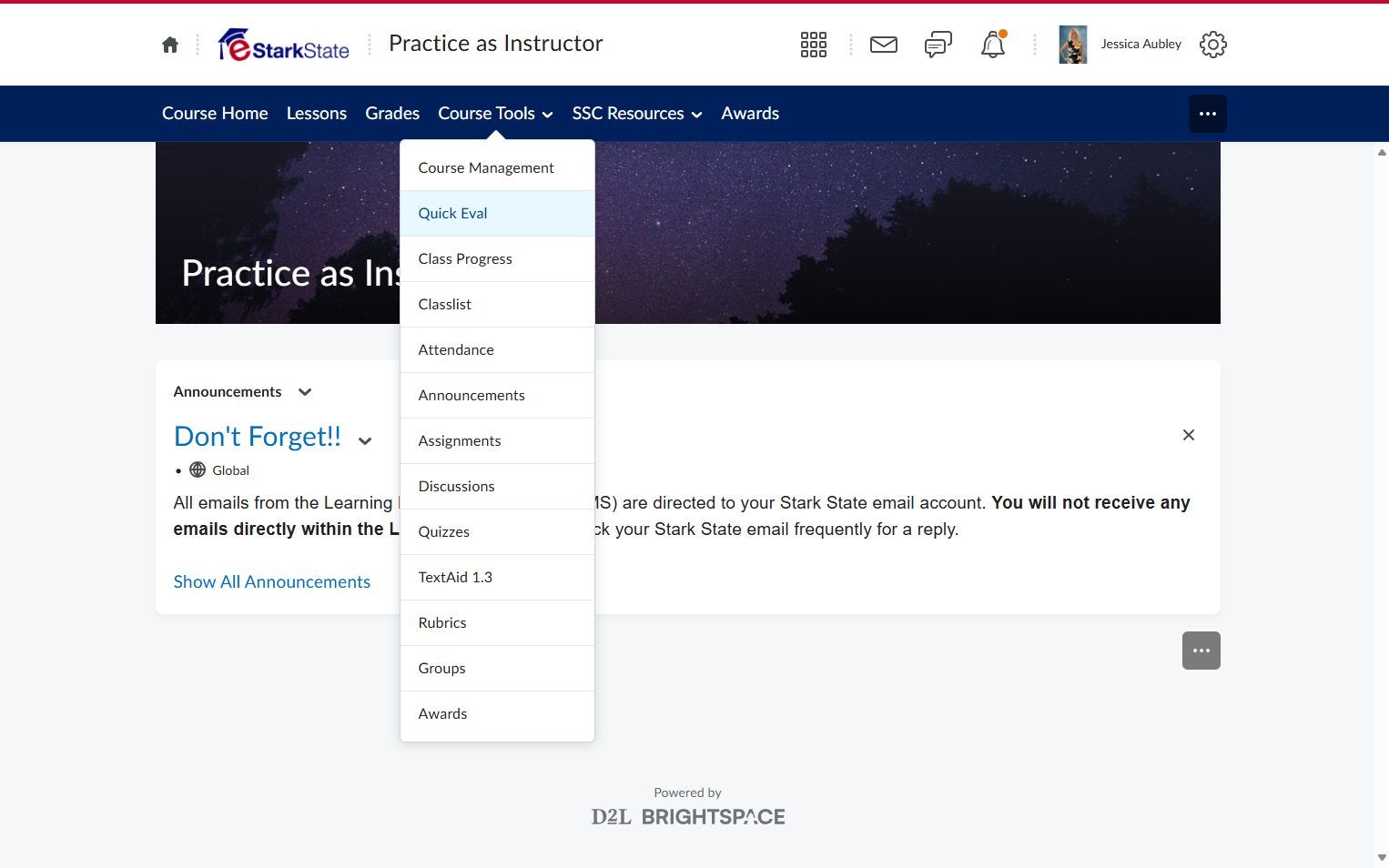This screenshot has height=868, width=1389.
Task: Click the Announcements widget heading
Action: [x=228, y=392]
